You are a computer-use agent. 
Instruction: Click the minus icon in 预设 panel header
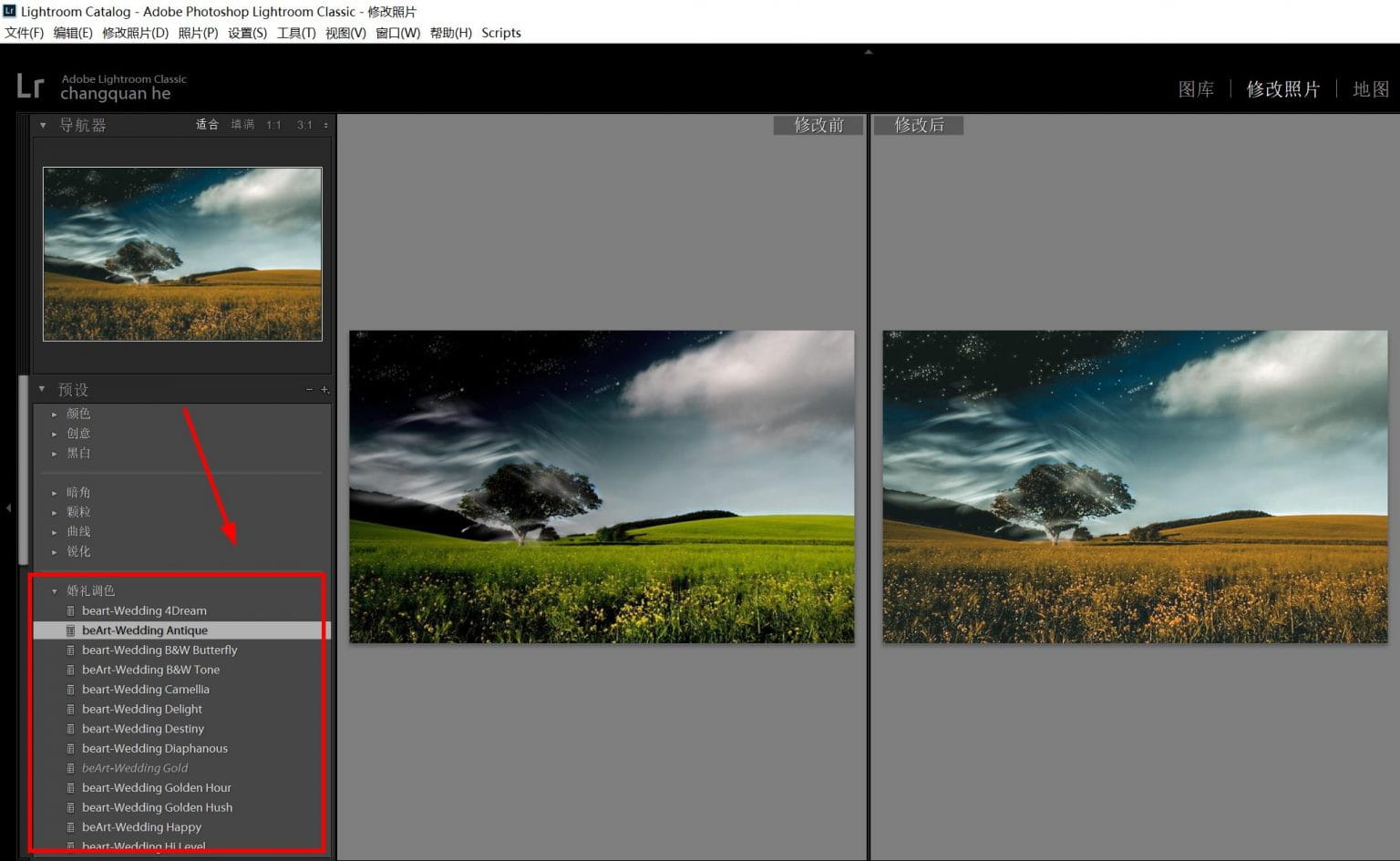(x=309, y=390)
